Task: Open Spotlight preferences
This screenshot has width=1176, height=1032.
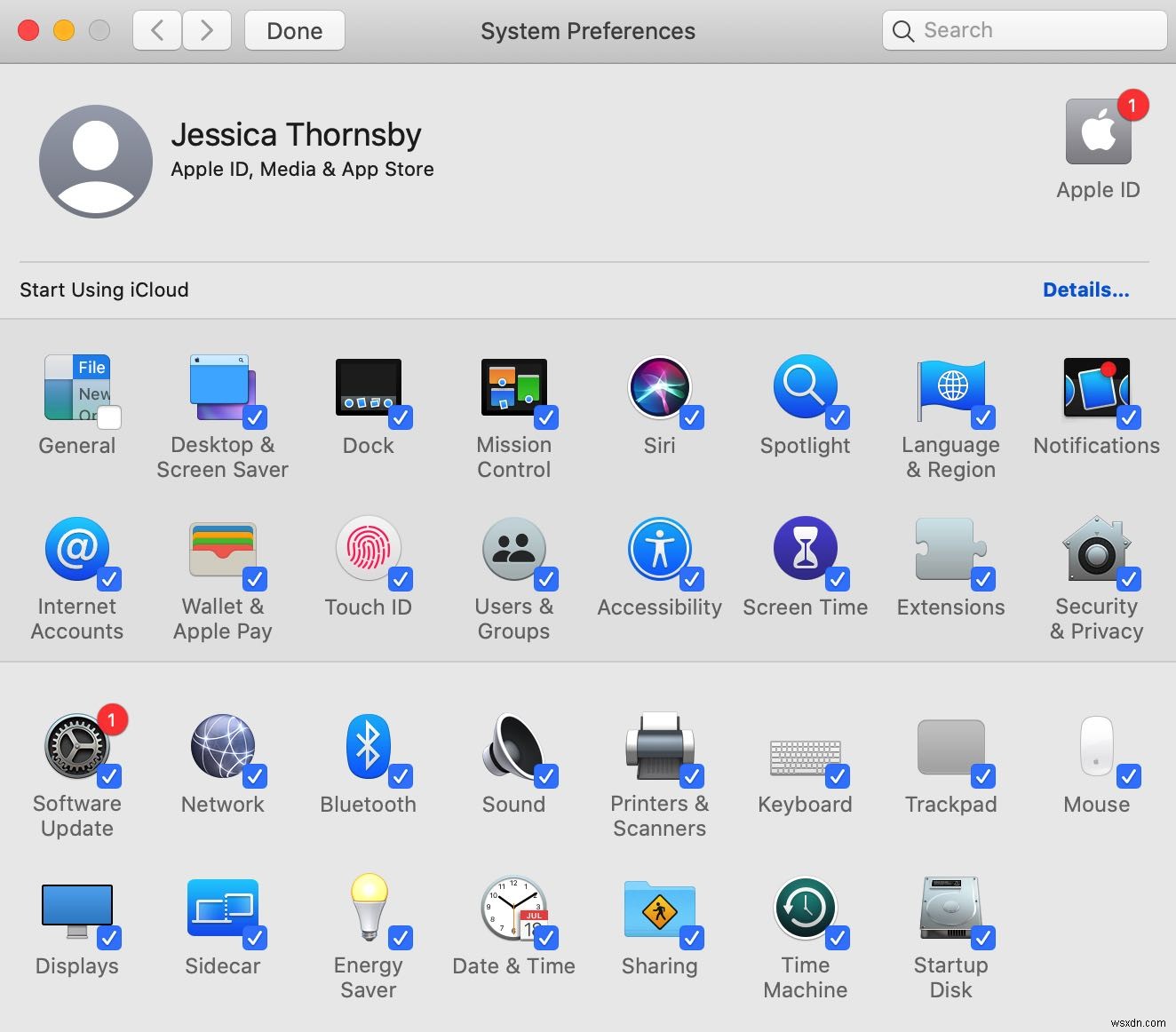Action: tap(804, 388)
